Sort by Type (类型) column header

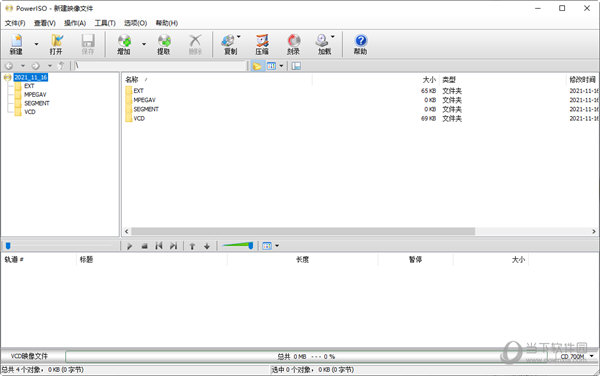pos(449,80)
